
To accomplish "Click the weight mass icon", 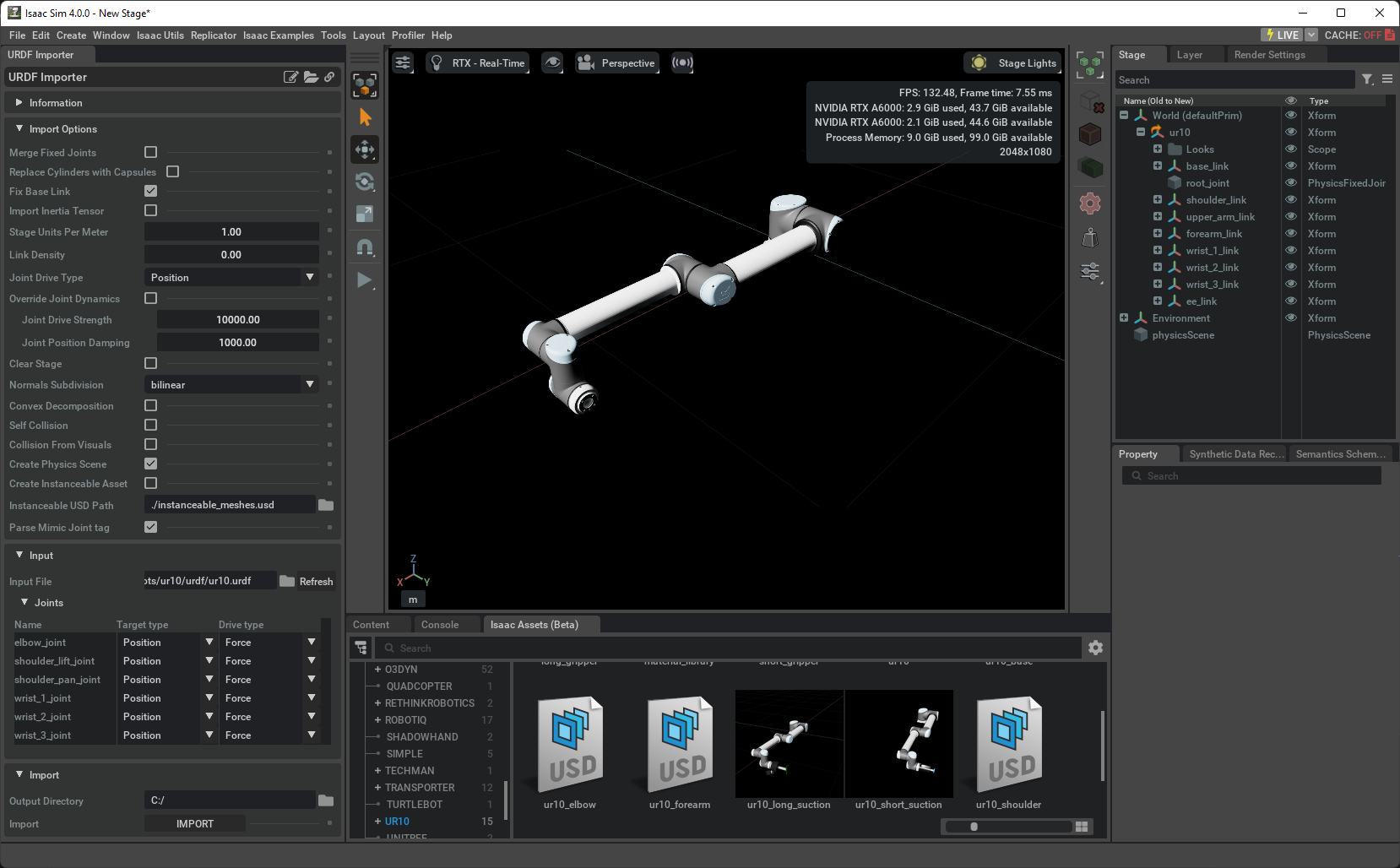I will (x=1090, y=237).
